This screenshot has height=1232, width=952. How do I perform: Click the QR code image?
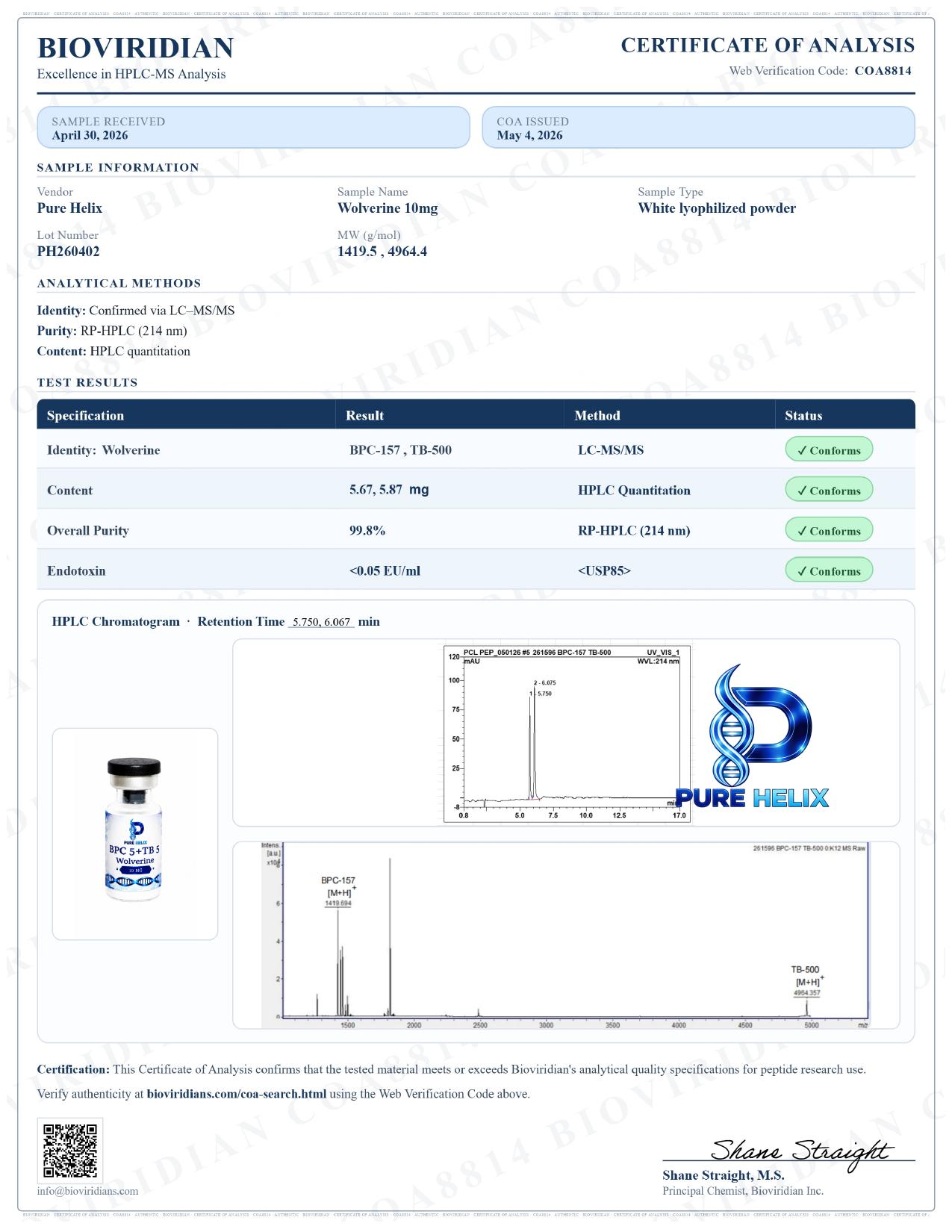[70, 1151]
